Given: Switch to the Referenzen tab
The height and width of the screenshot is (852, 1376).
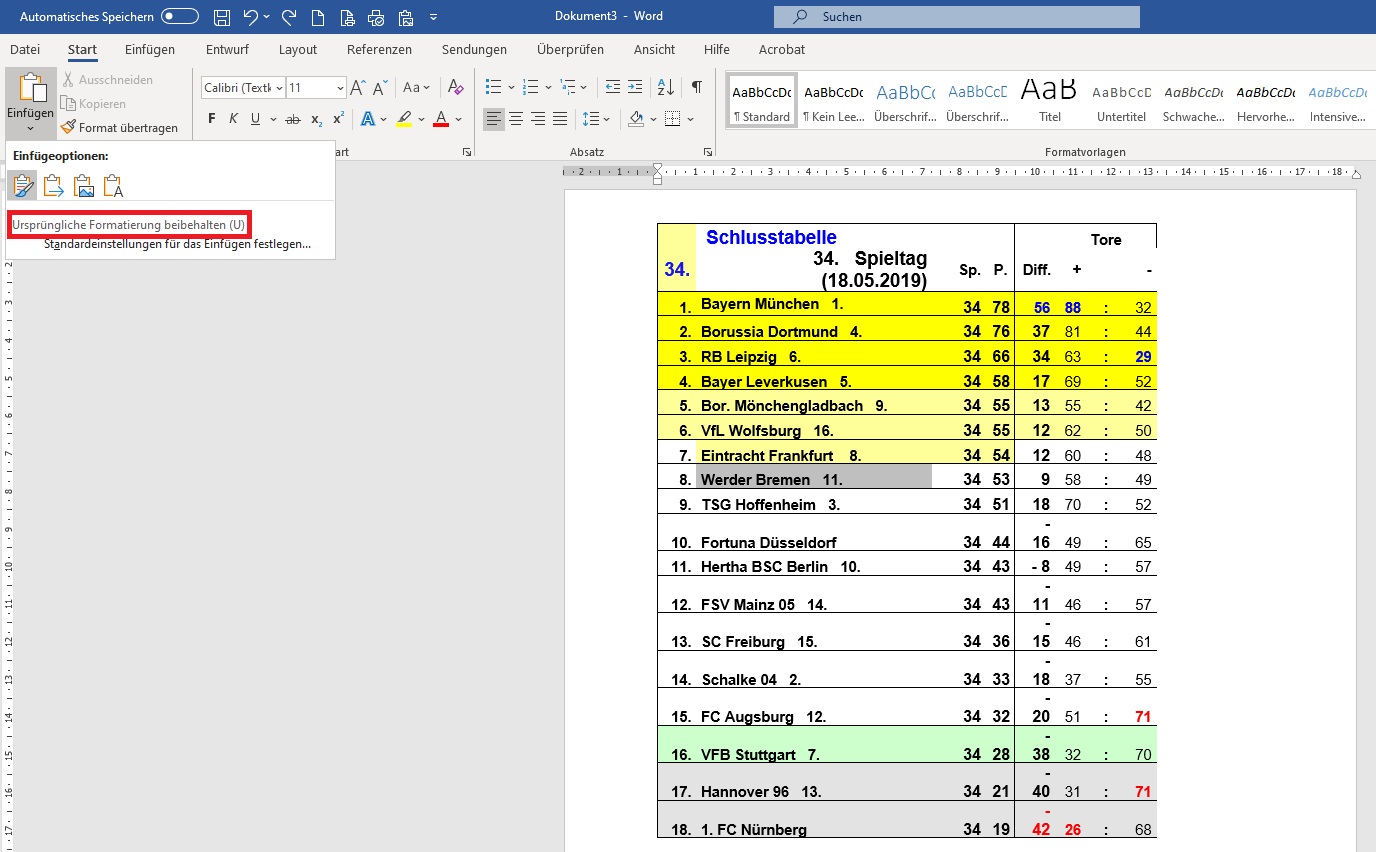Looking at the screenshot, I should point(379,49).
